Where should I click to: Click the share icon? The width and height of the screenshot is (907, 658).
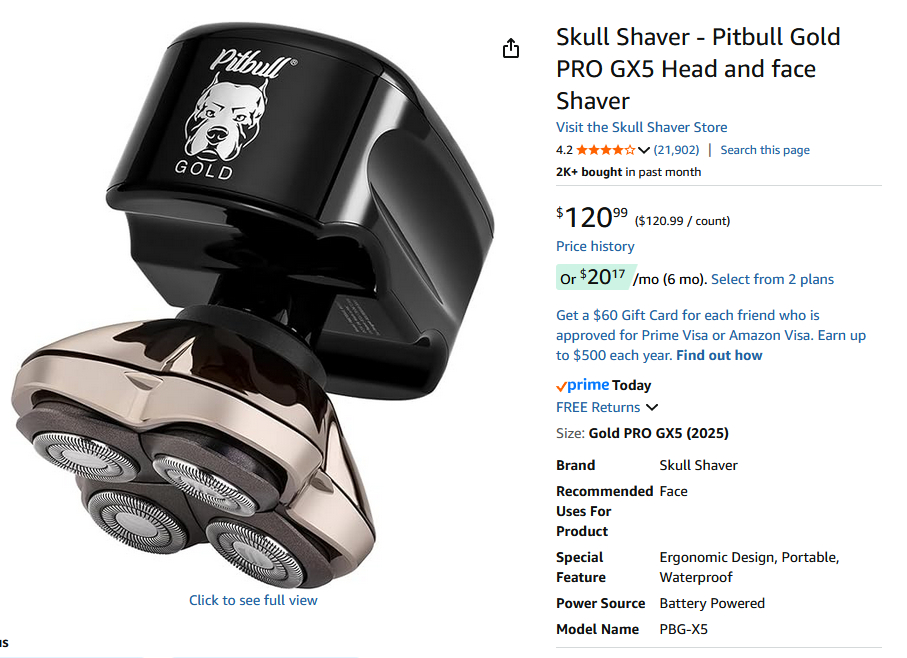(x=511, y=48)
